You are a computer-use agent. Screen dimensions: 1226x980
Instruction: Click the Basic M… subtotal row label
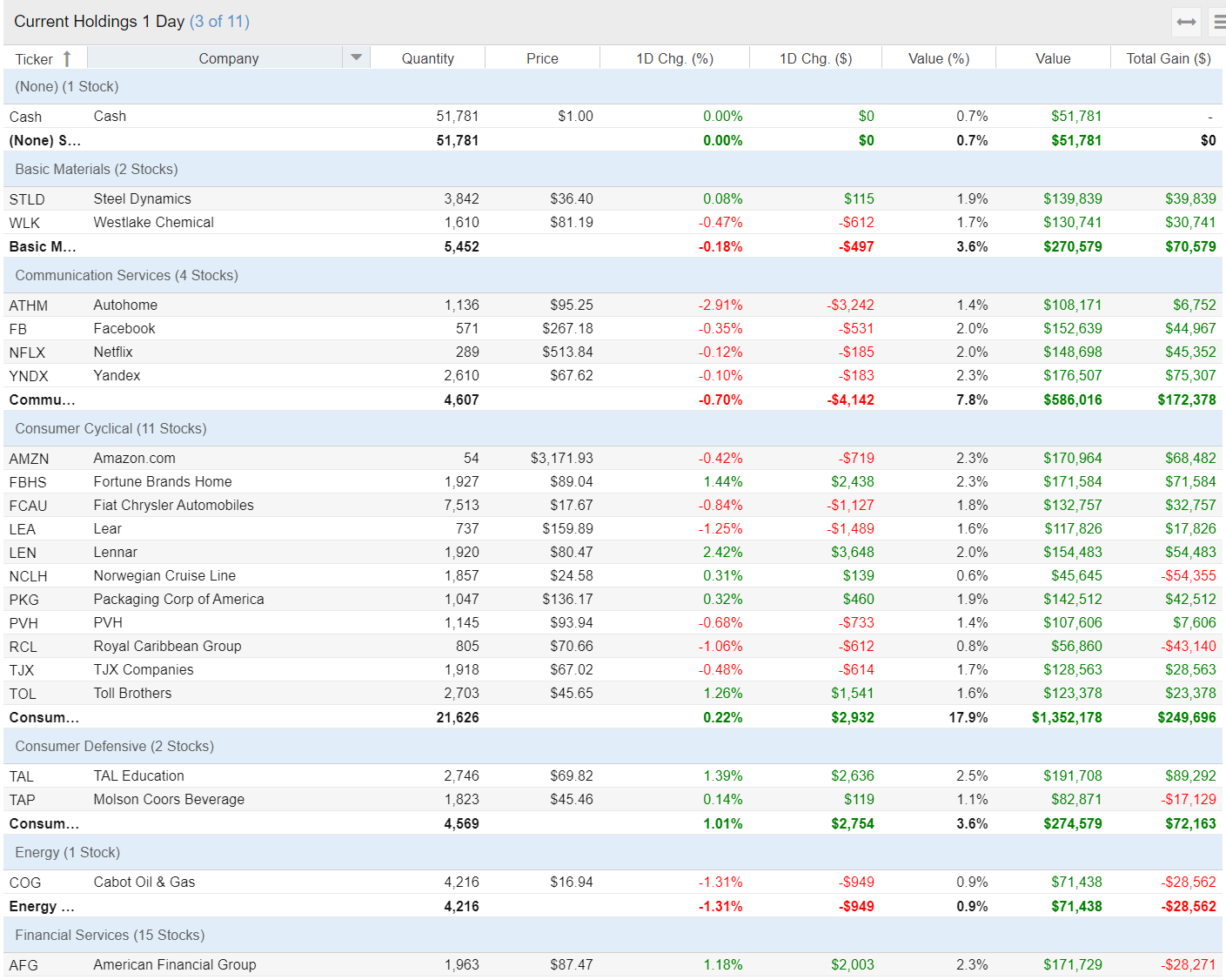pos(43,246)
